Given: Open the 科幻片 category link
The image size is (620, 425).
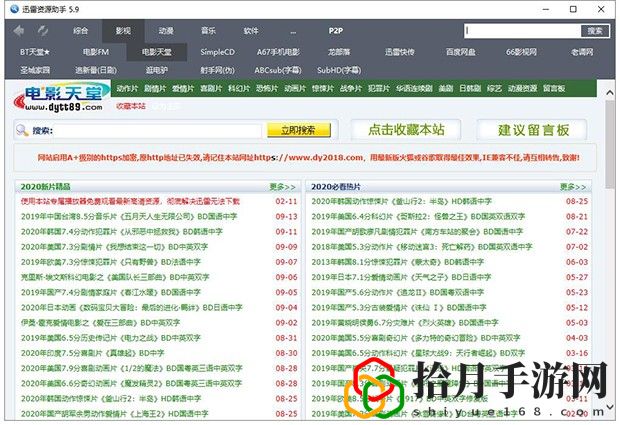Looking at the screenshot, I should [x=239, y=89].
